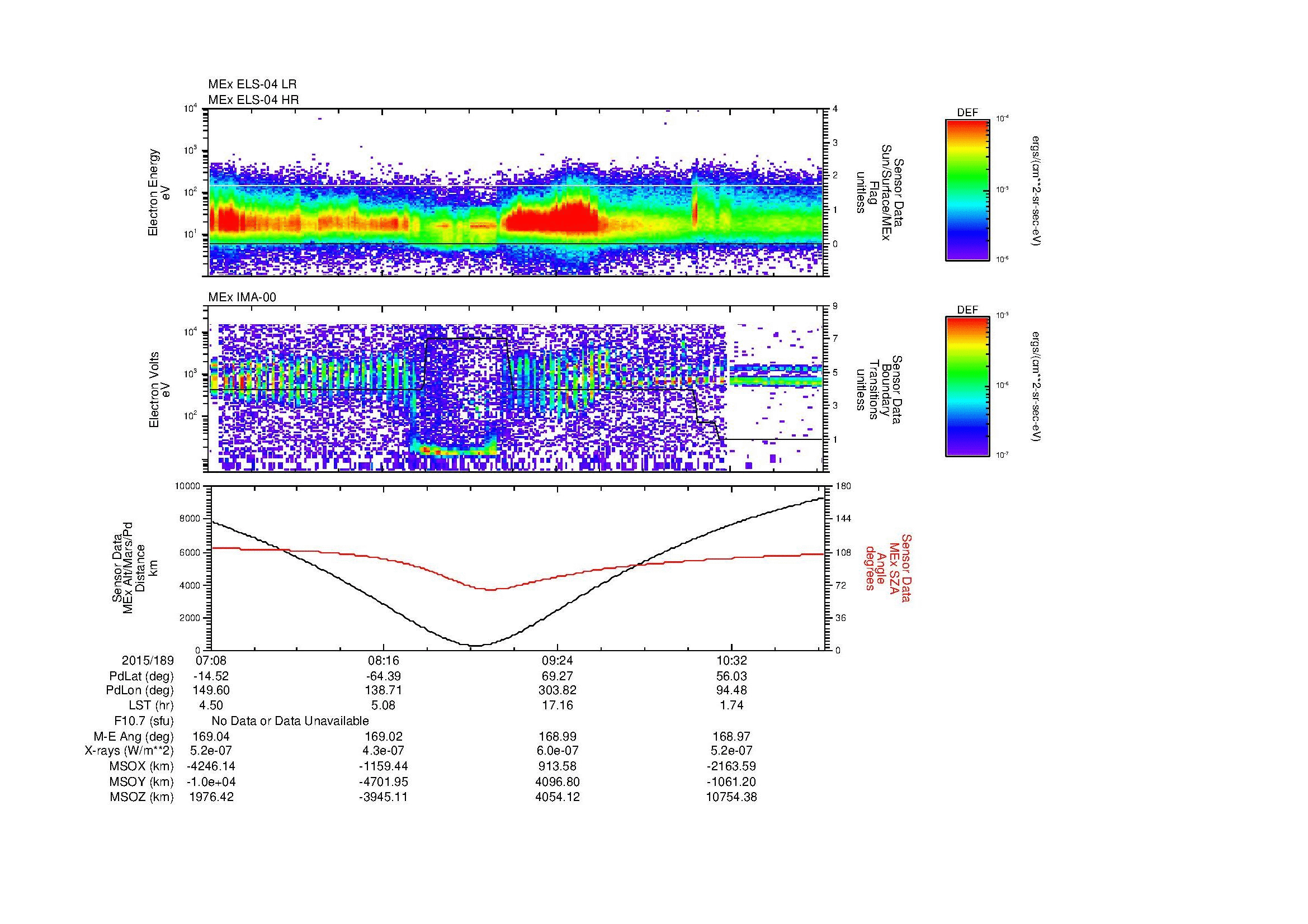Click MSOY value '4096.80'
1308x924 pixels.
coord(557,781)
